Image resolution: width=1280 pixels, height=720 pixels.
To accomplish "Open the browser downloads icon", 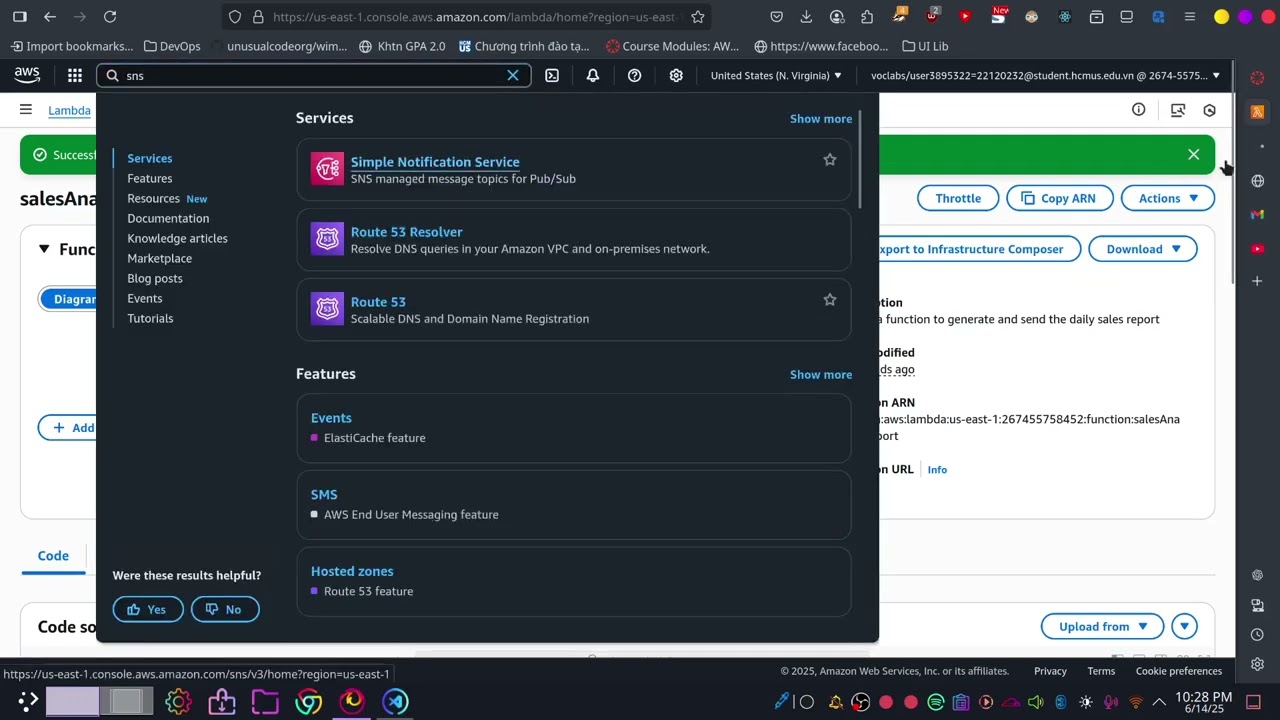I will point(806,17).
